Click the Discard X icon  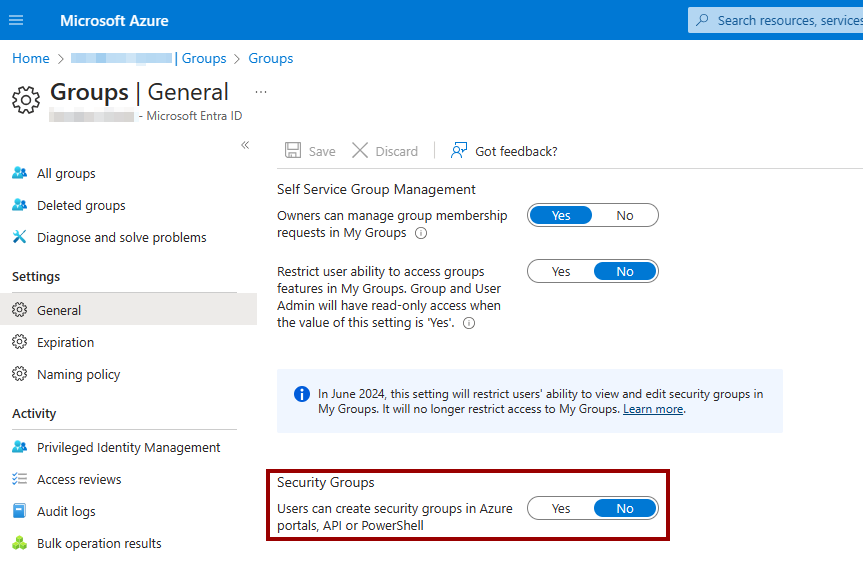(360, 150)
